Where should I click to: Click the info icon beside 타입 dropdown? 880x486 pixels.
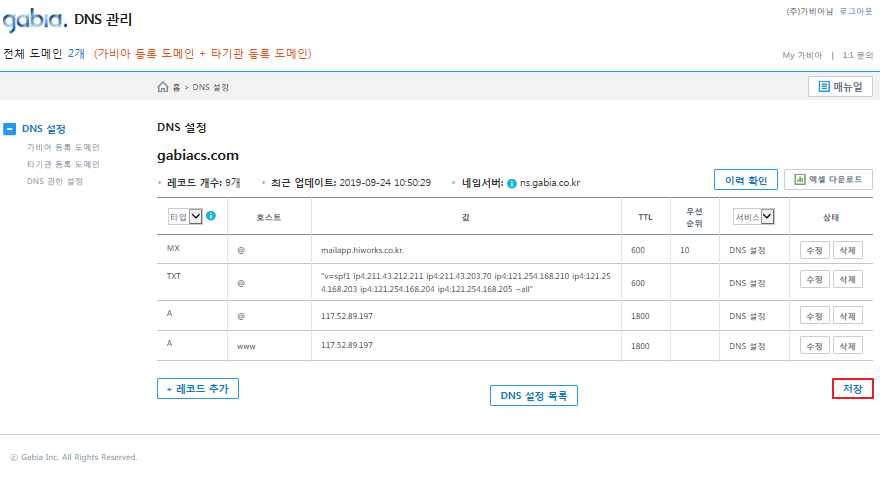(x=211, y=216)
